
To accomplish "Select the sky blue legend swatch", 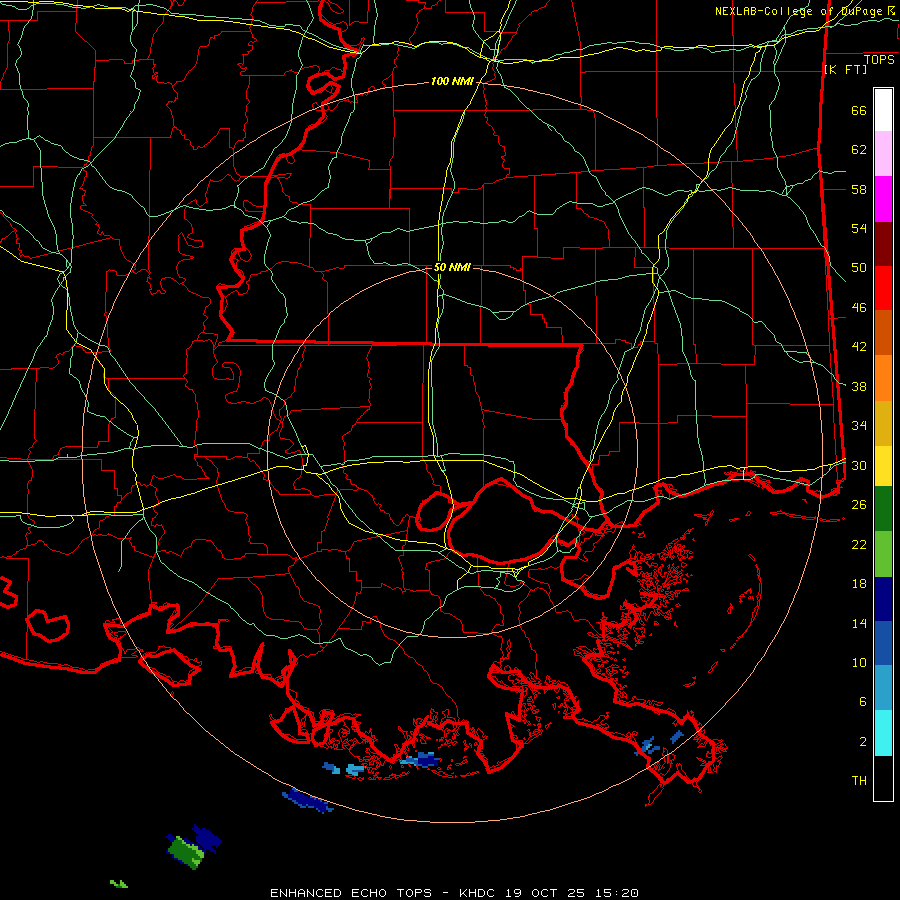I will tap(883, 688).
